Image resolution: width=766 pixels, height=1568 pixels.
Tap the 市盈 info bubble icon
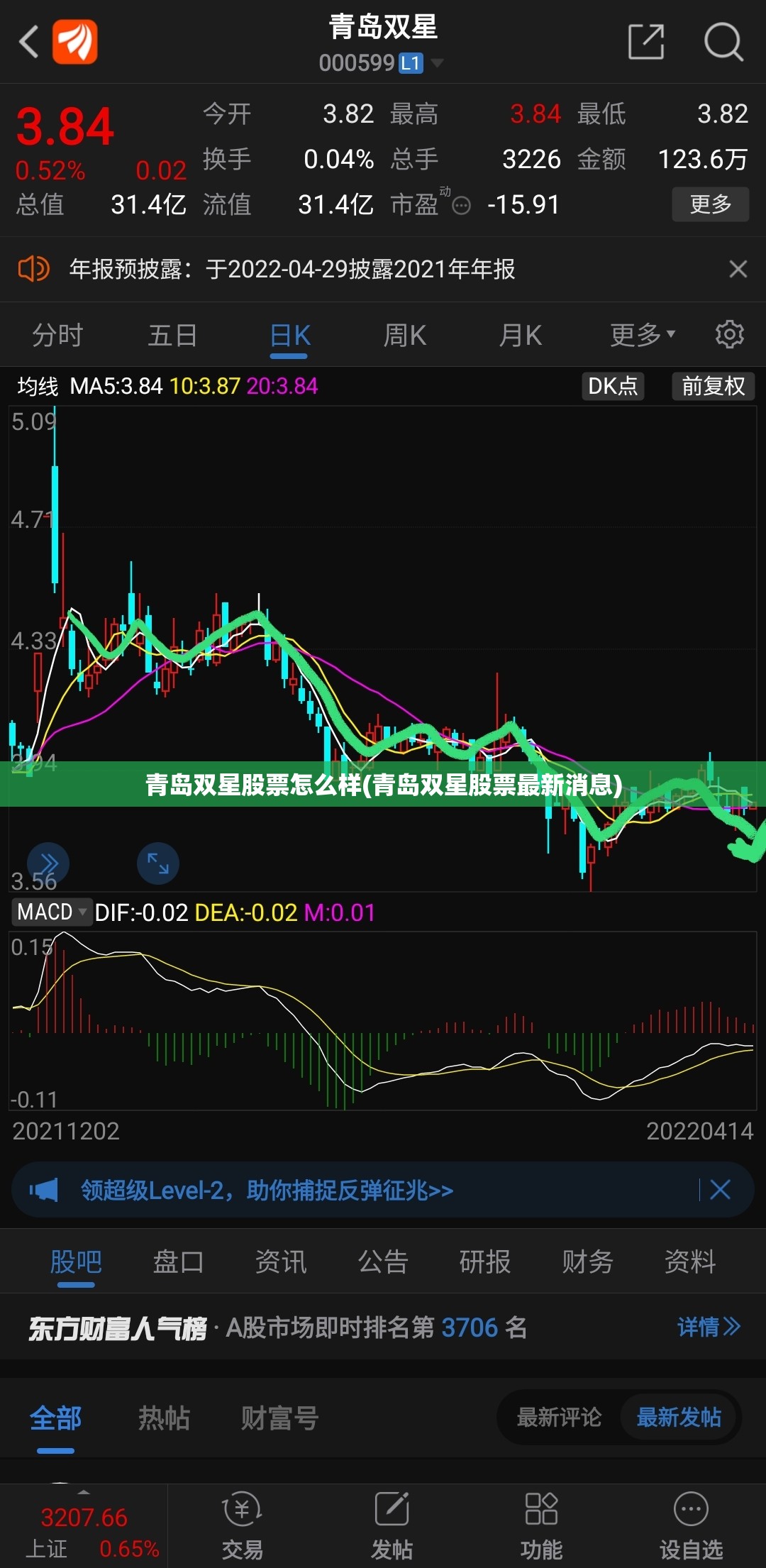(x=461, y=206)
